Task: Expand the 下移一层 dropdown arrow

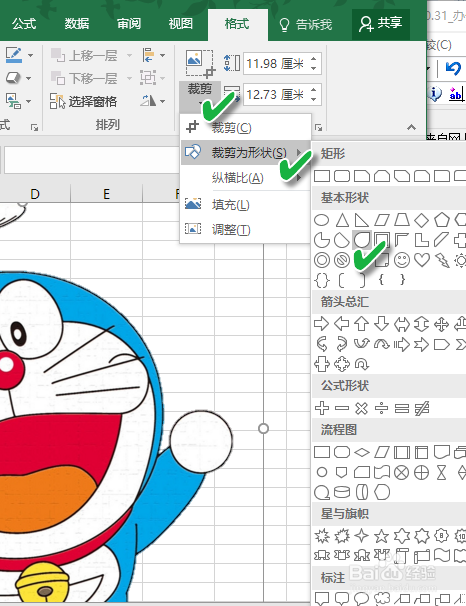Action: [129, 78]
